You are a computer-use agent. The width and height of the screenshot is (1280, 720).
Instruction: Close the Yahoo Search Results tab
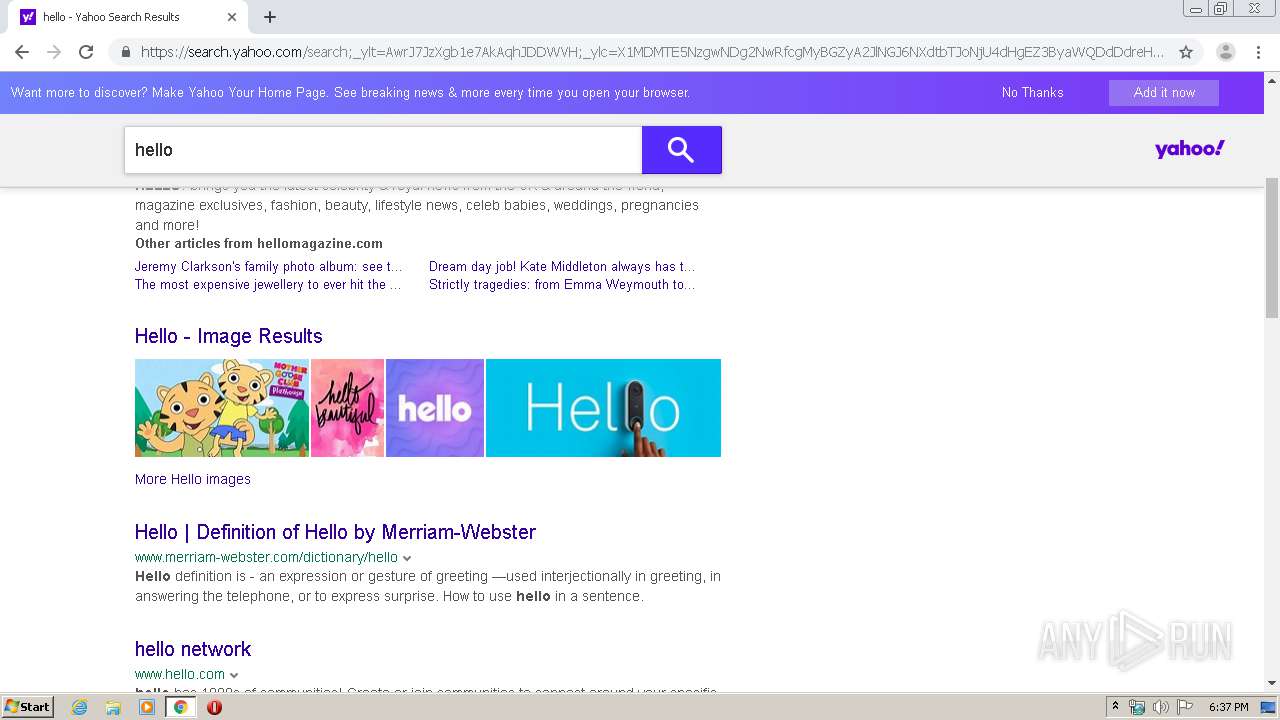tap(232, 17)
